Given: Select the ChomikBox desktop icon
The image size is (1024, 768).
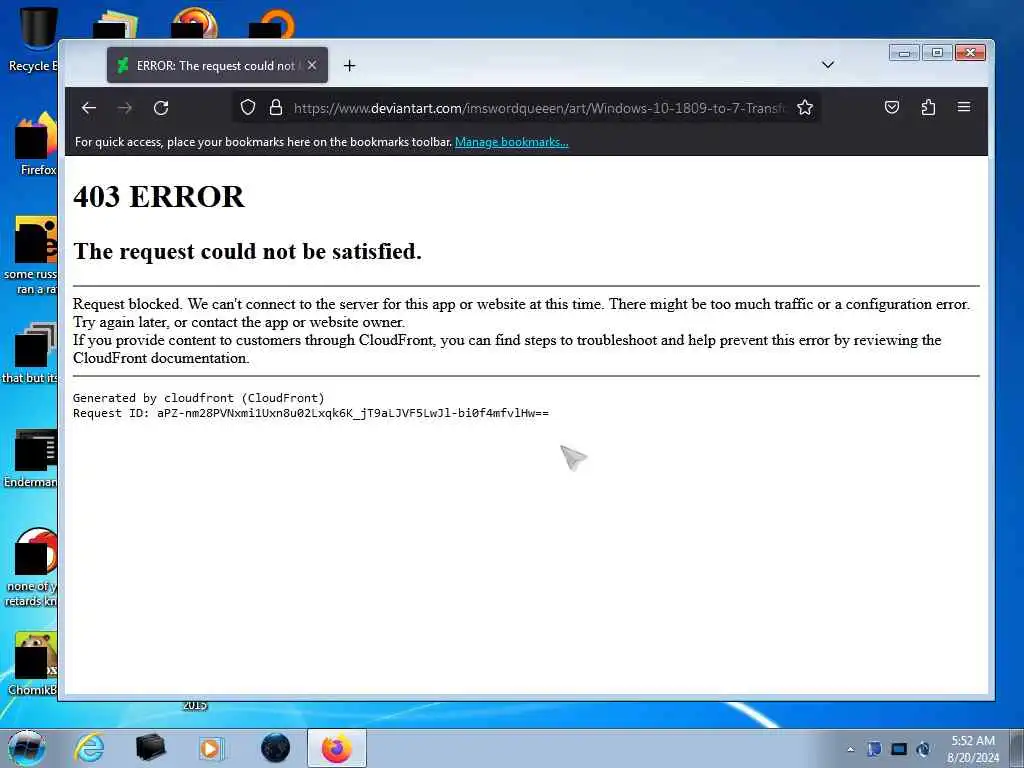Looking at the screenshot, I should [33, 663].
